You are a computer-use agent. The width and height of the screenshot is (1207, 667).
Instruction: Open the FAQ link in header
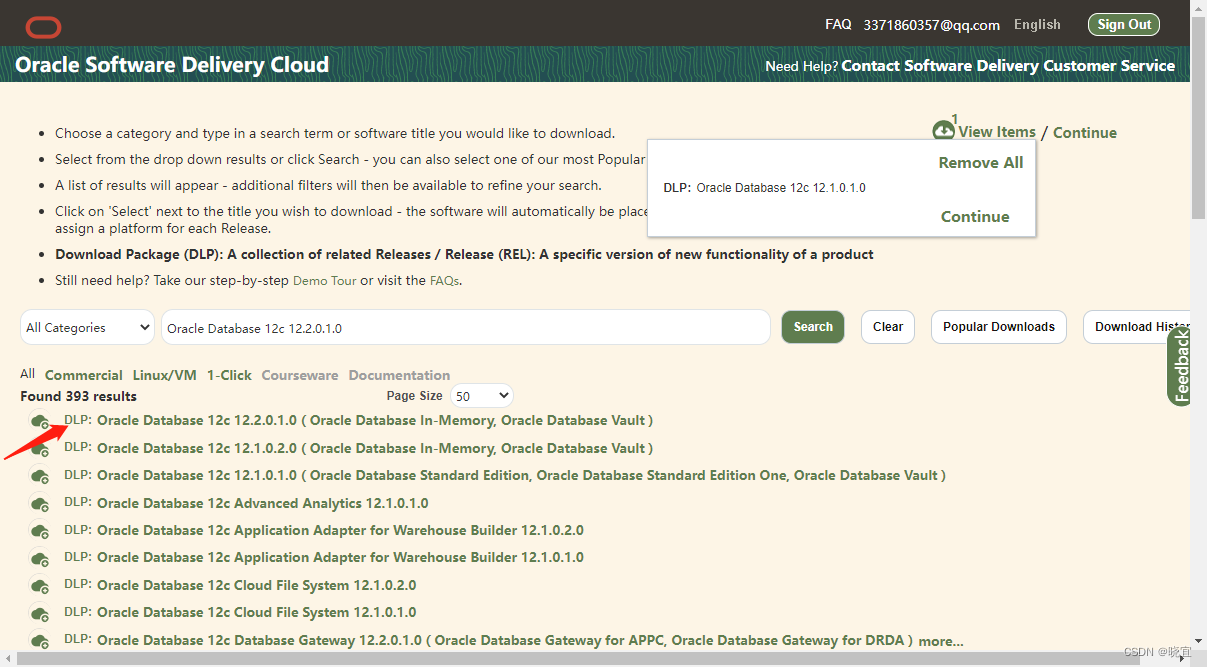[838, 25]
